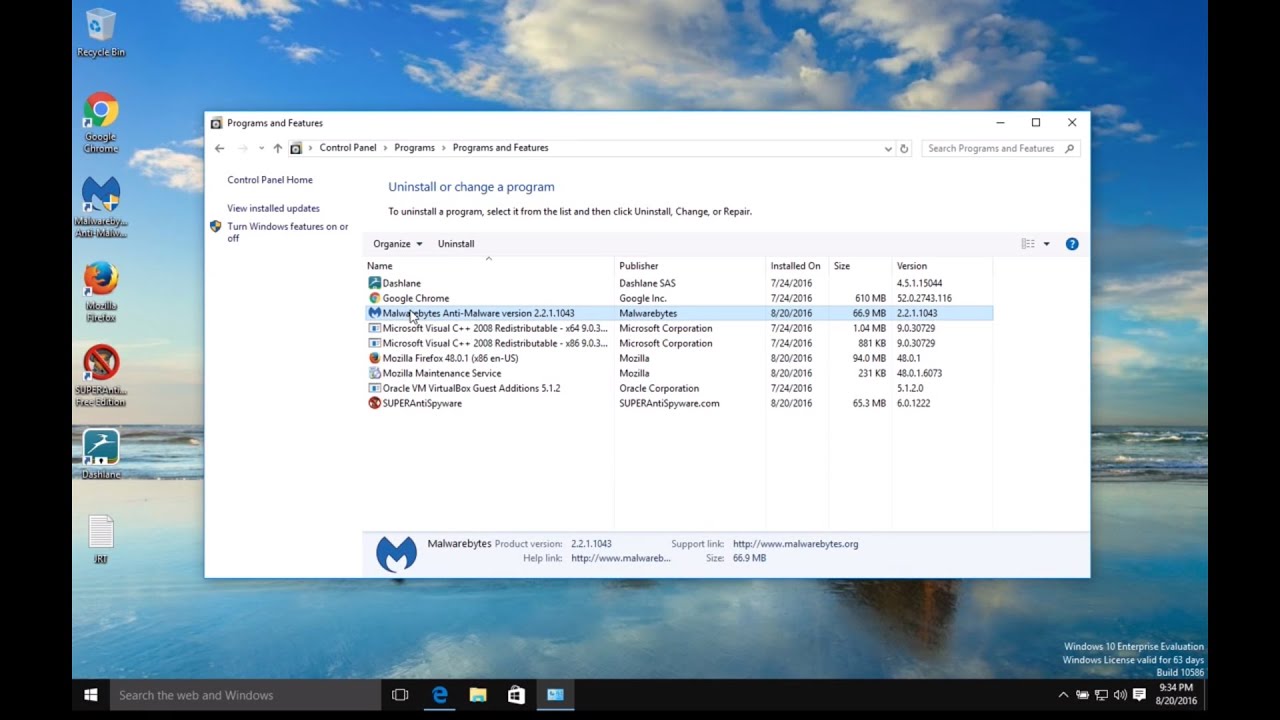Select the SUPERAntiSpyware program row
Image resolution: width=1280 pixels, height=720 pixels.
pos(679,403)
